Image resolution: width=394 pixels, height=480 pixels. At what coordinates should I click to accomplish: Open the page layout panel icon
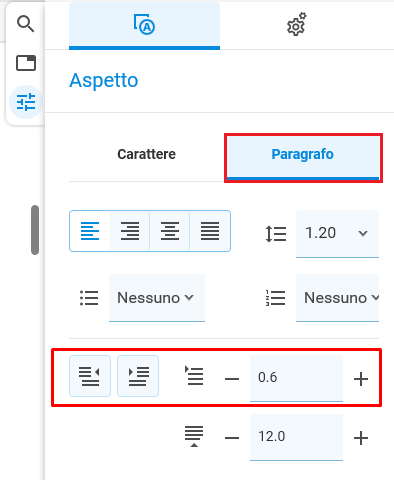[x=26, y=63]
